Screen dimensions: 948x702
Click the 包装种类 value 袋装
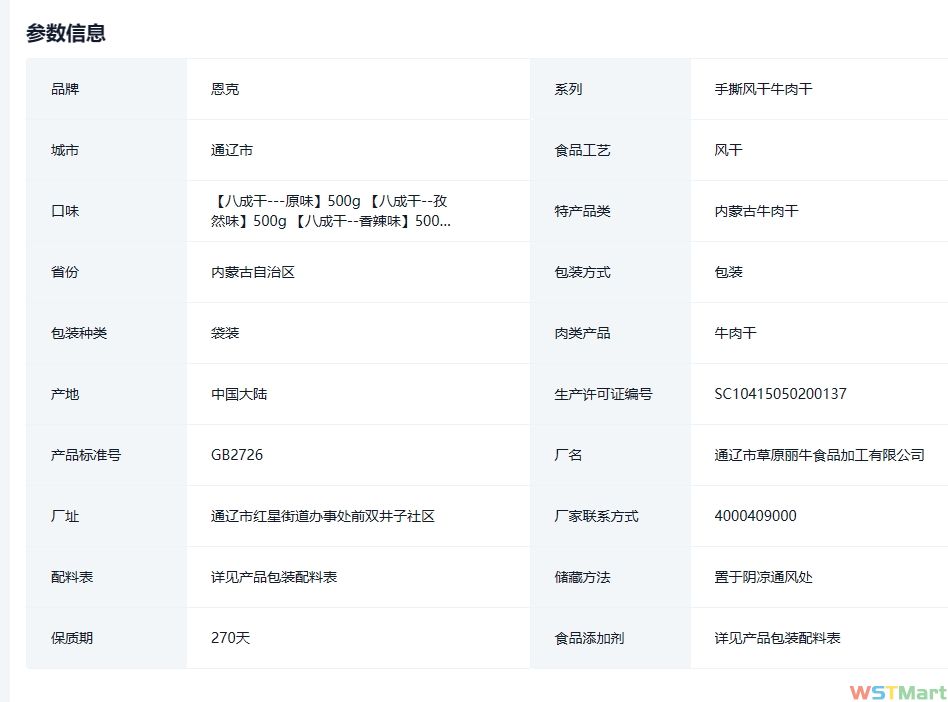225,333
